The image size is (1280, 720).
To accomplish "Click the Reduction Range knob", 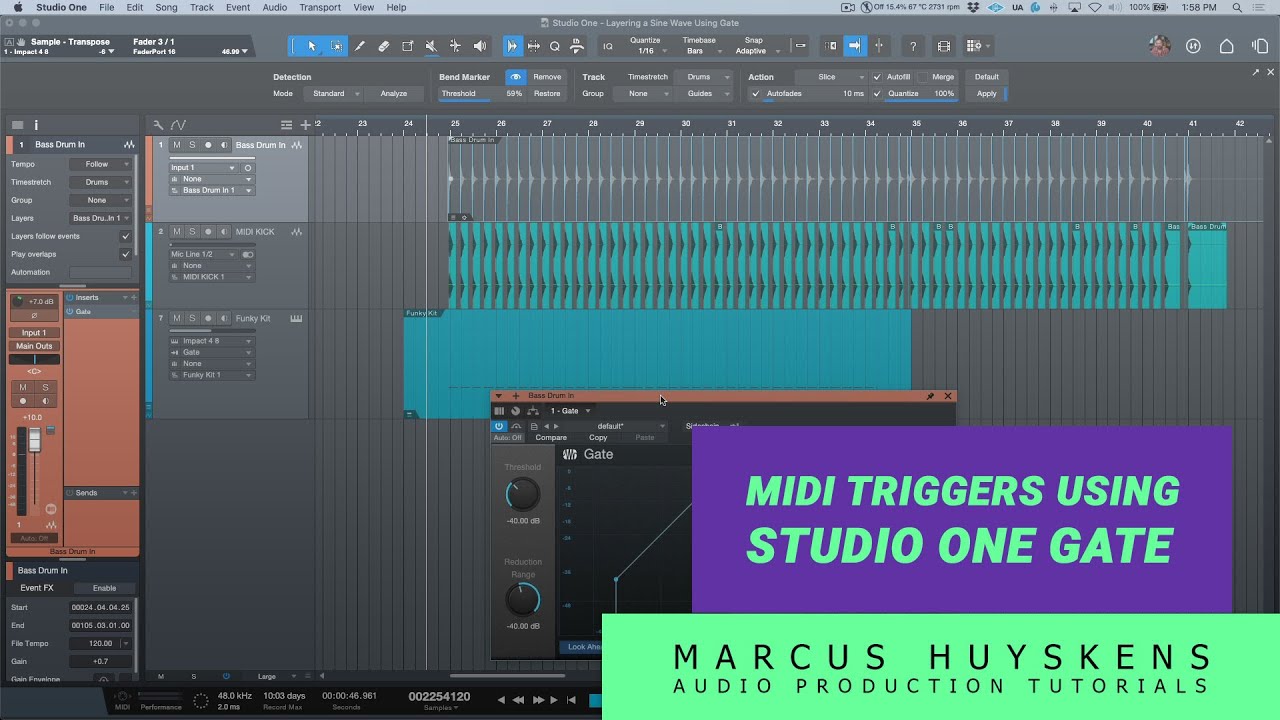I will pyautogui.click(x=523, y=600).
